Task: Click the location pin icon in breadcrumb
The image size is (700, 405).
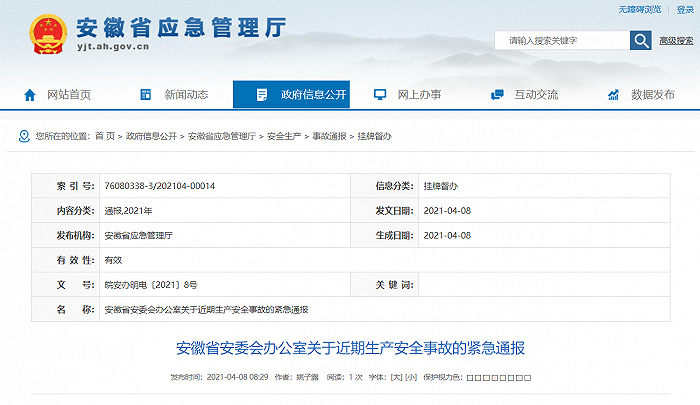Action: coord(24,136)
